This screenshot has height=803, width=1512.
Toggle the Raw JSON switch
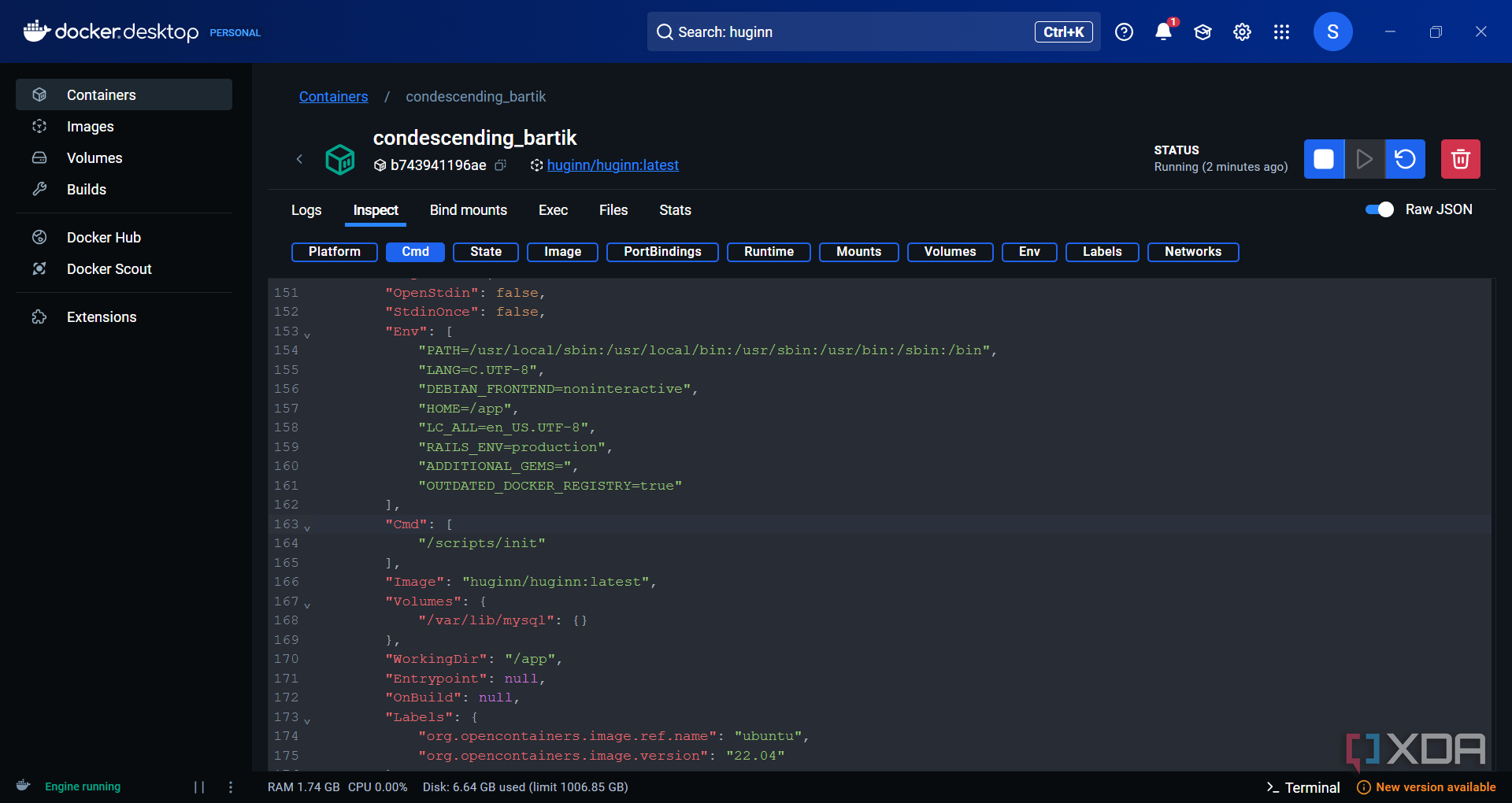click(x=1380, y=209)
